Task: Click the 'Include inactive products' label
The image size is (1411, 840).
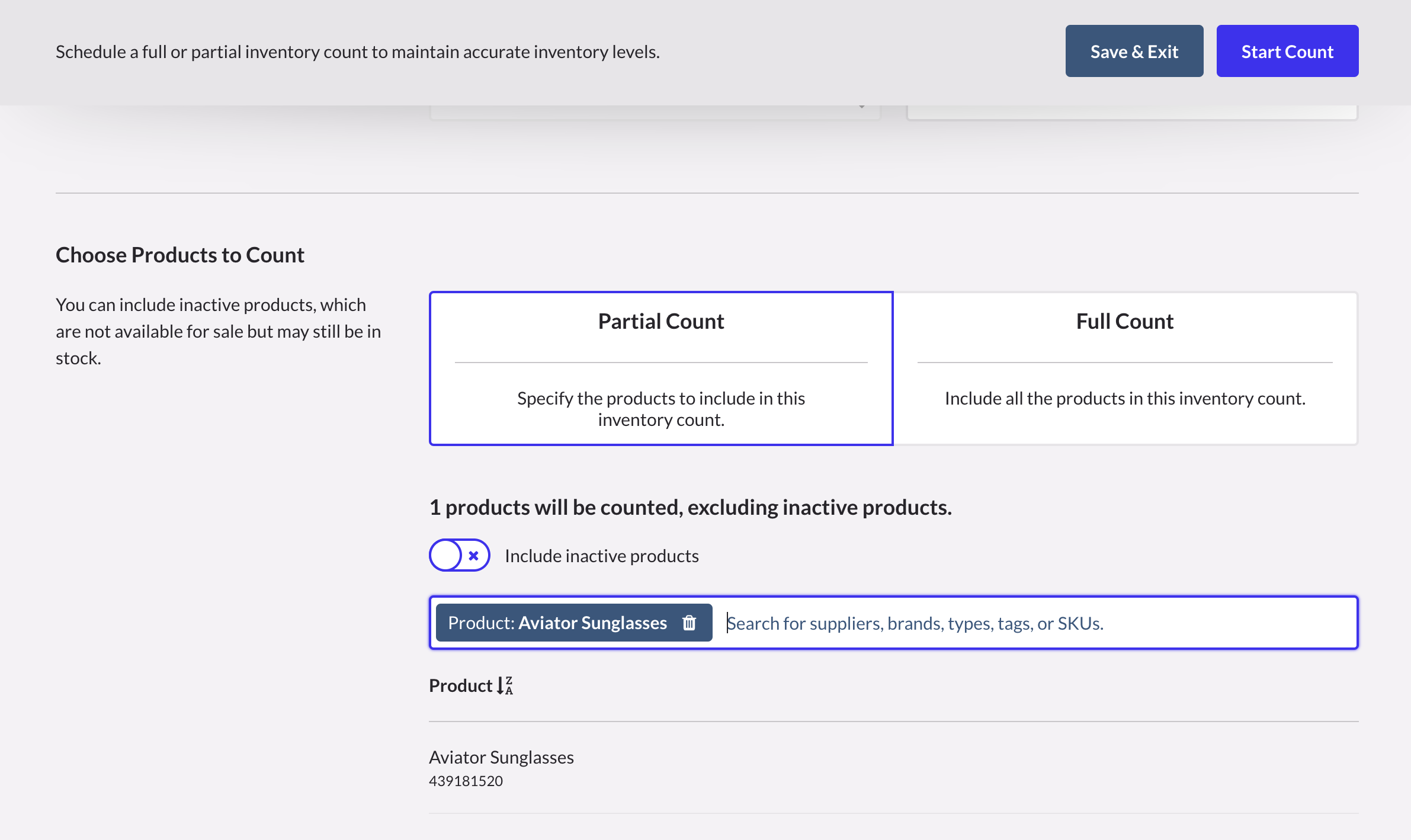Action: click(602, 556)
